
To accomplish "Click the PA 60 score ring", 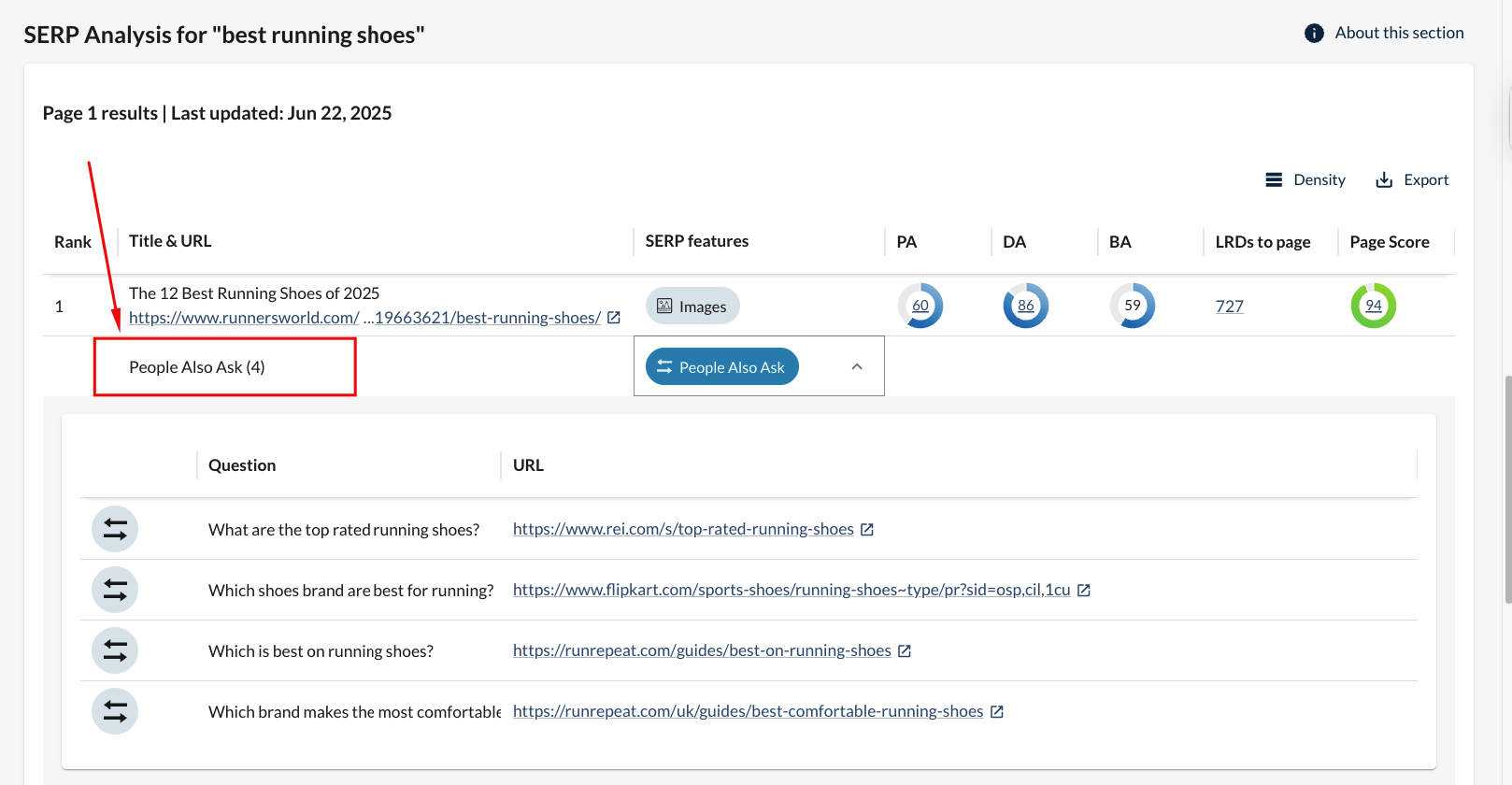I will point(920,307).
